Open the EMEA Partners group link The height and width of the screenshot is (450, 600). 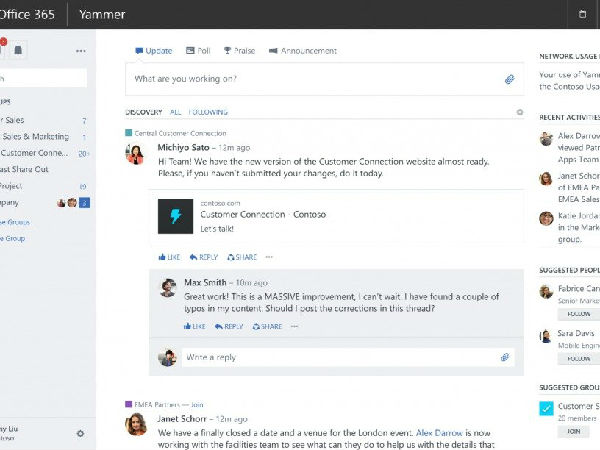(x=157, y=404)
